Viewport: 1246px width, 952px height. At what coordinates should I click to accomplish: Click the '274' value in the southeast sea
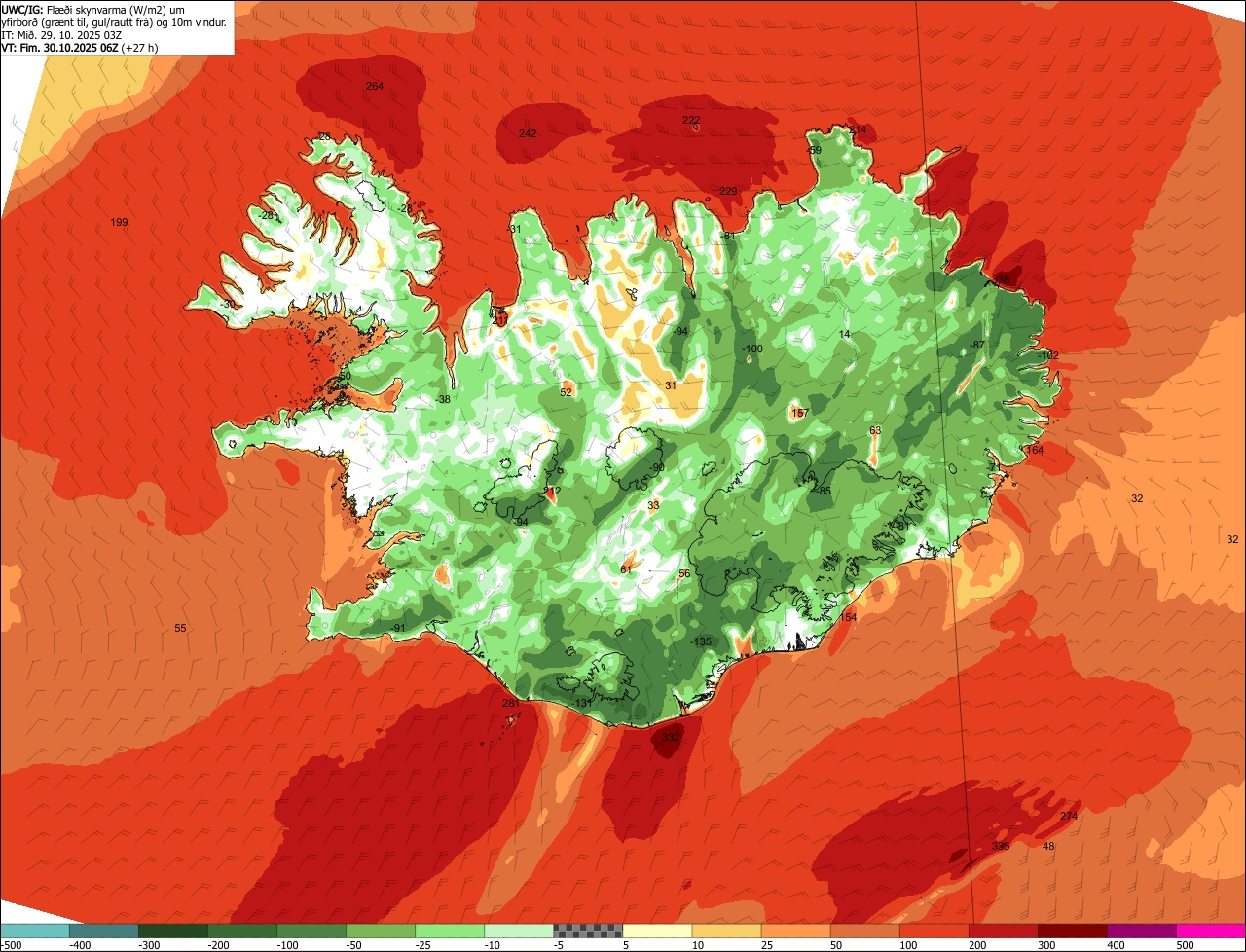pos(1069,816)
